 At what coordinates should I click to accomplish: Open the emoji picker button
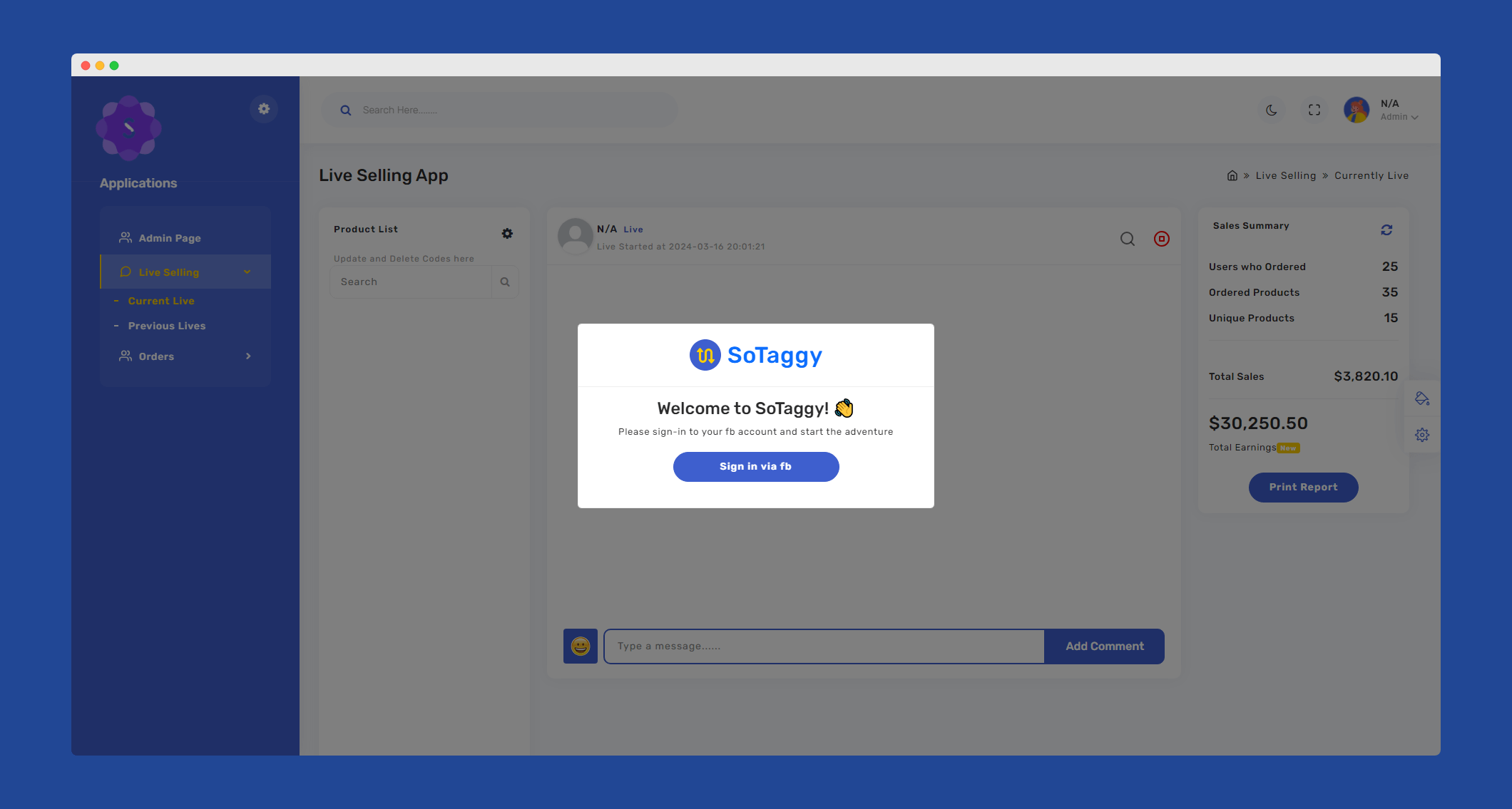tap(581, 646)
